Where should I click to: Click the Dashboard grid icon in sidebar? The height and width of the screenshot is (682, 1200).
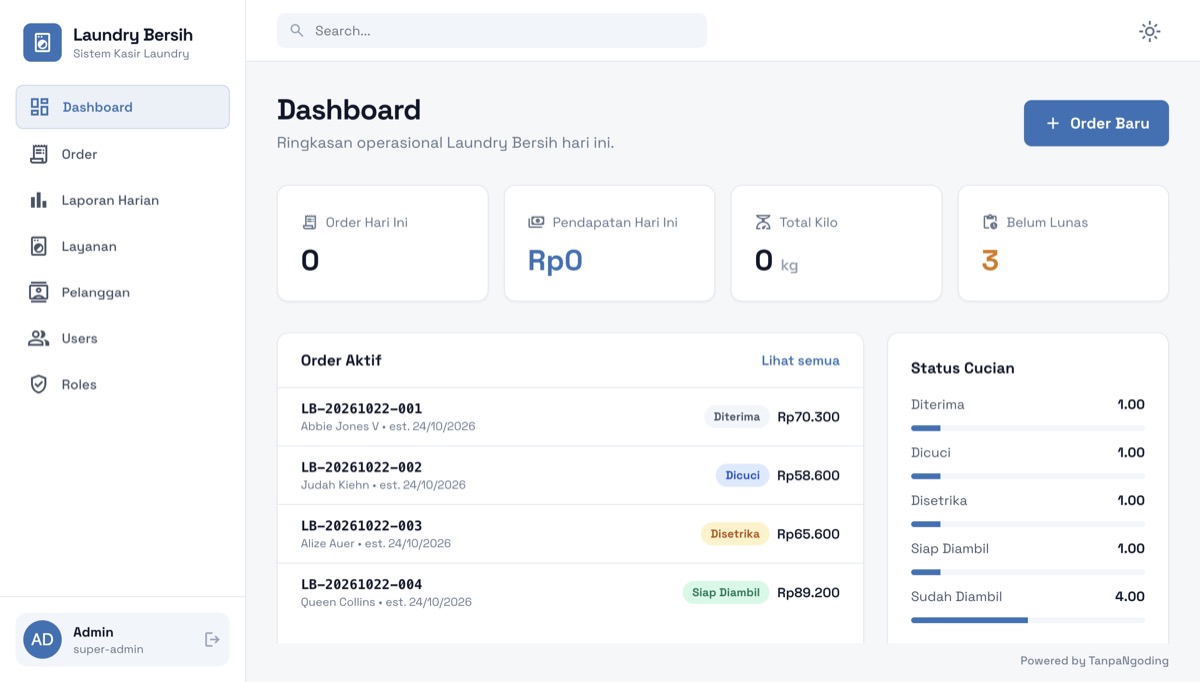tap(39, 107)
